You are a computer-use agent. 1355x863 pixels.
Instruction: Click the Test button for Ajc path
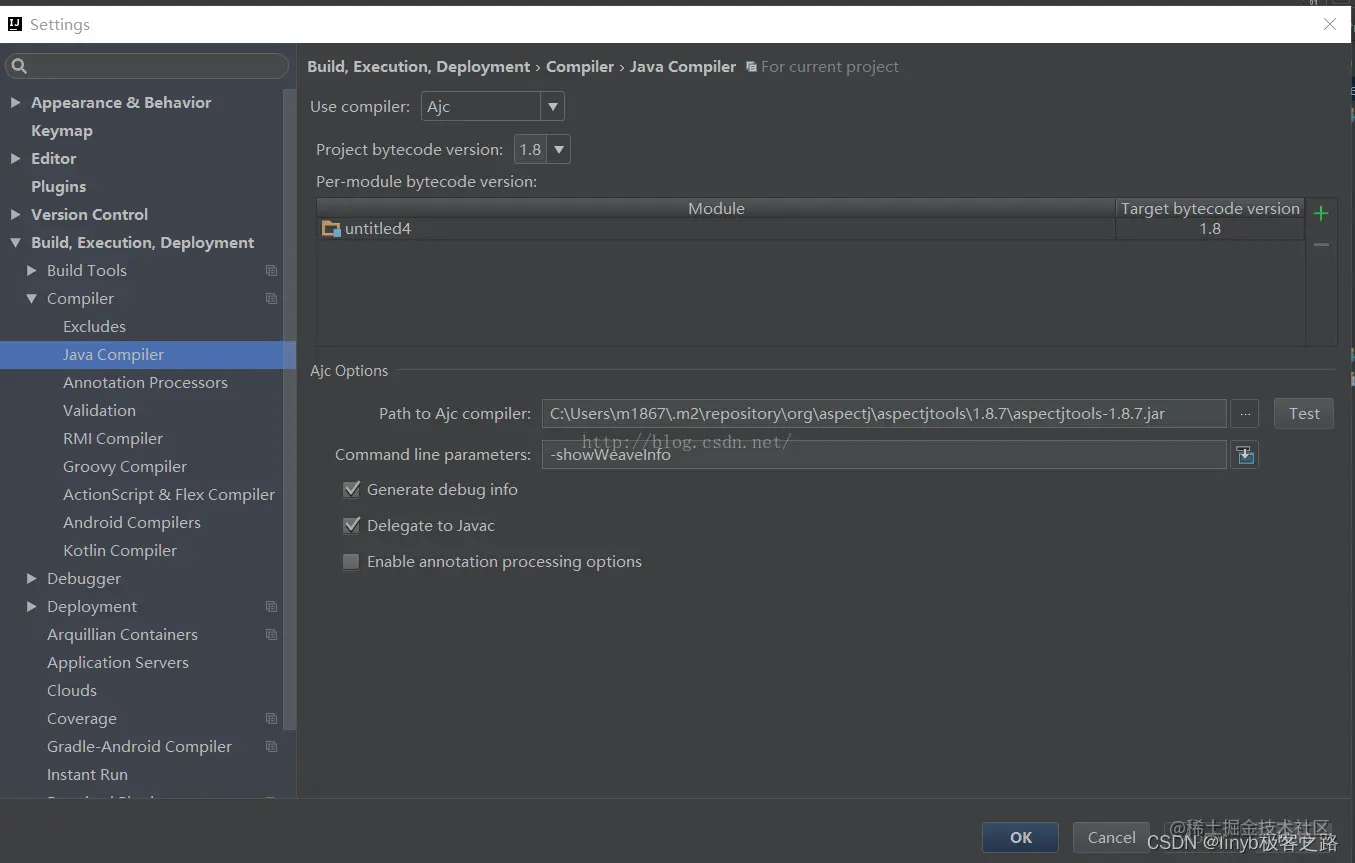click(1304, 413)
